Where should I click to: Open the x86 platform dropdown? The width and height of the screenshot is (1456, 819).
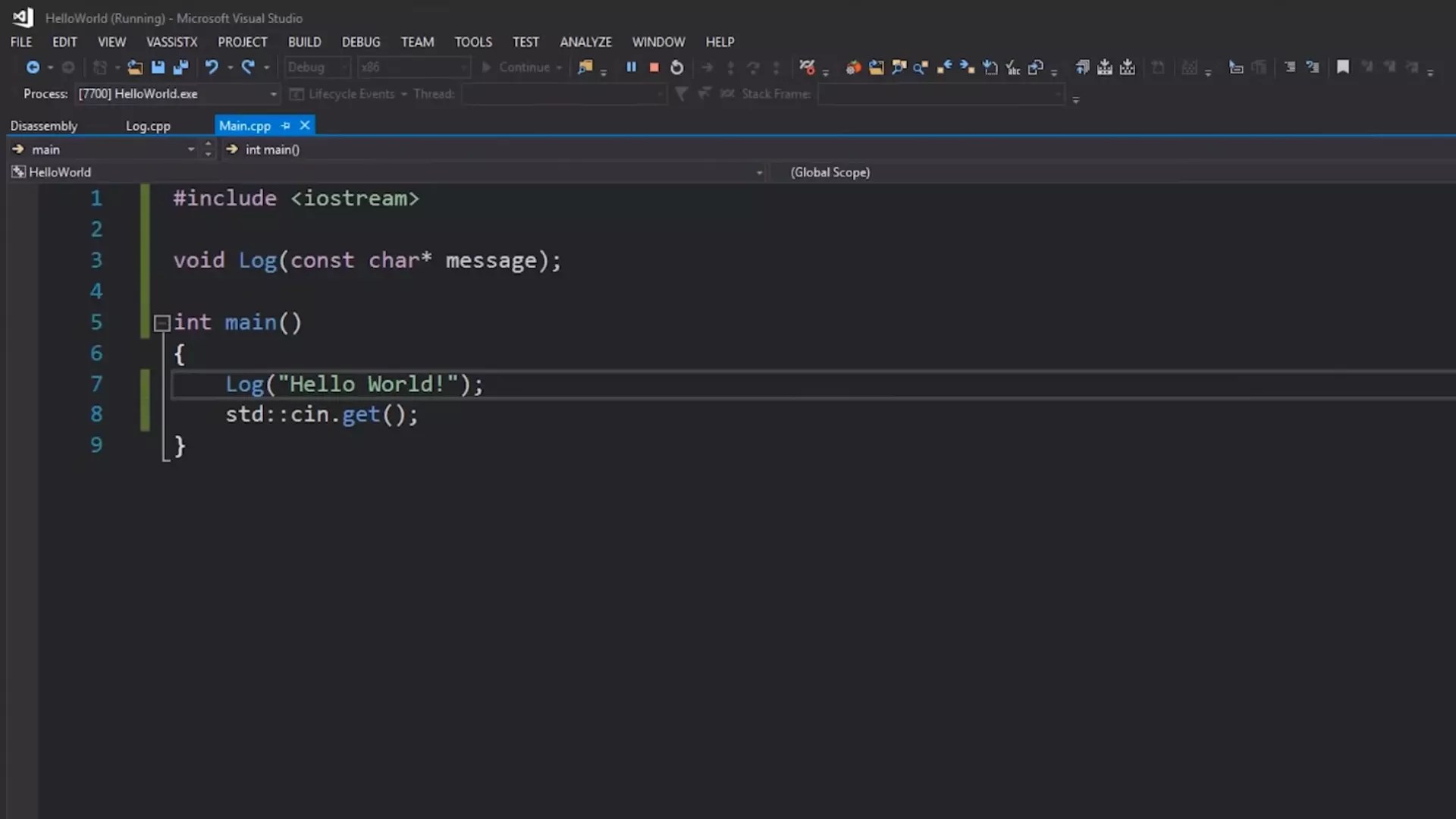point(463,67)
